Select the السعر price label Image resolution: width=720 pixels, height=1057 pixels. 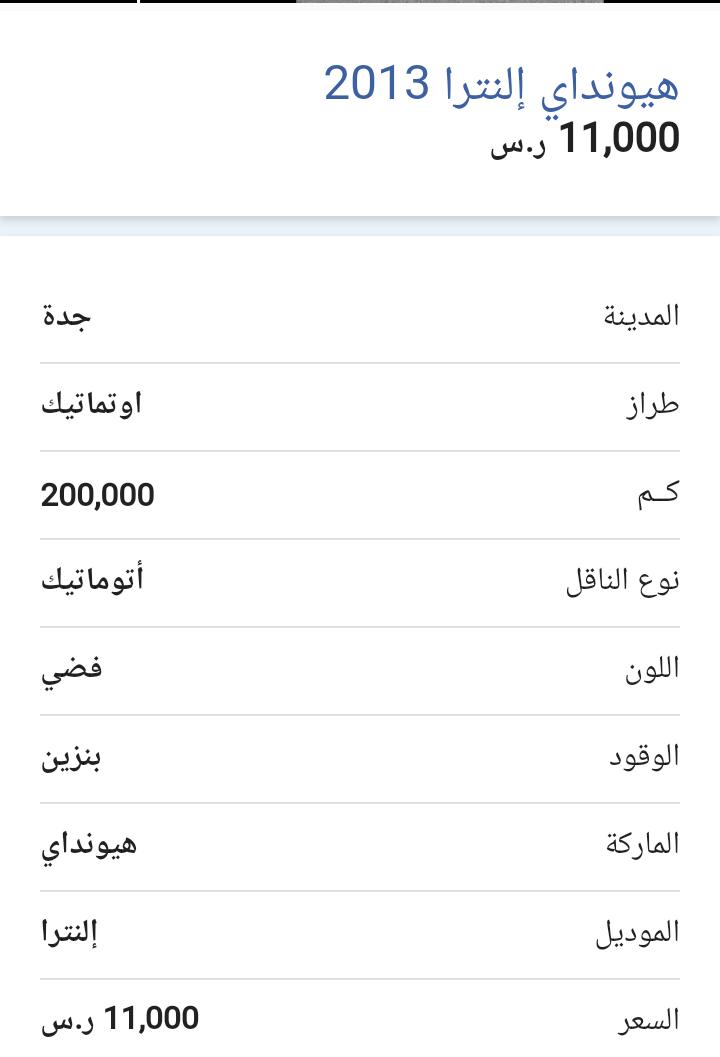click(649, 1021)
